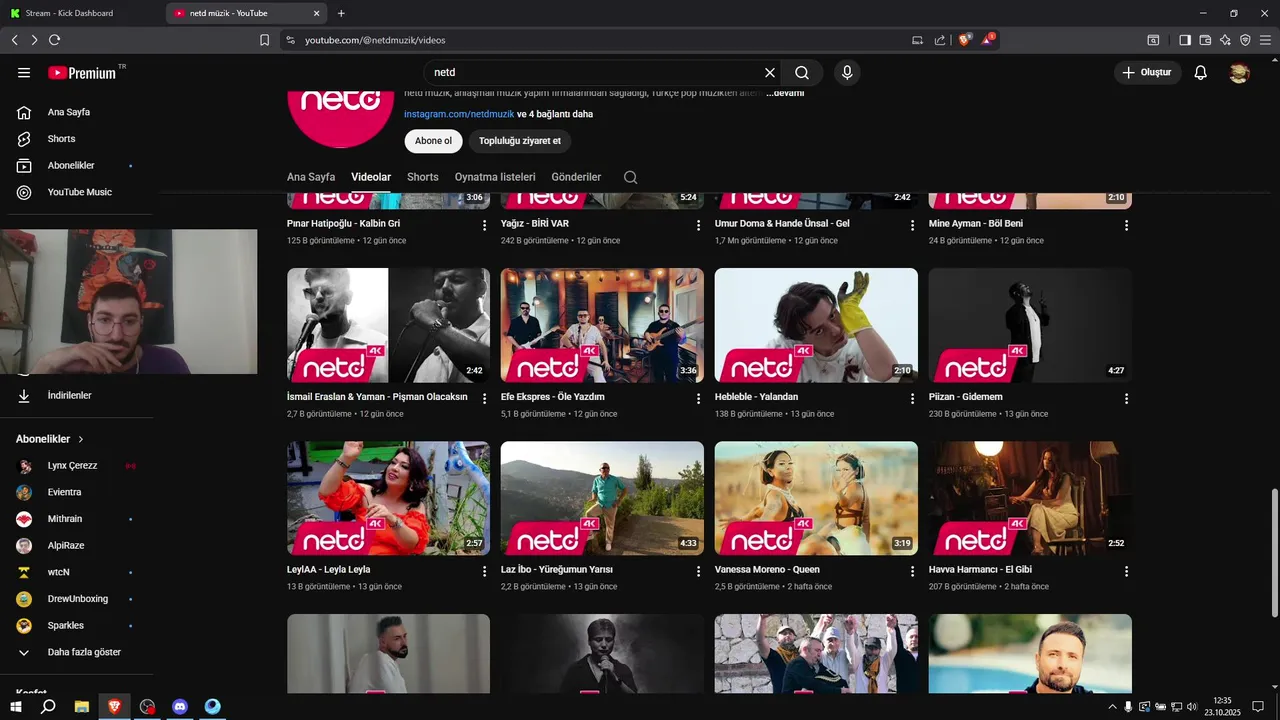Open options for Laz İbo - Yüreğumun Yarısı
This screenshot has height=720, width=1280.
699,571
